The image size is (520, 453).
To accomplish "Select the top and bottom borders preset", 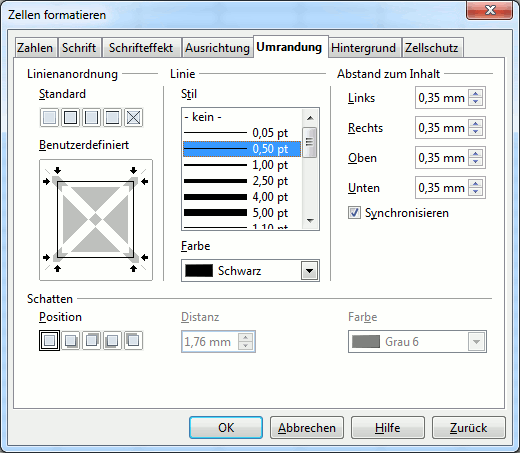I will [x=112, y=117].
